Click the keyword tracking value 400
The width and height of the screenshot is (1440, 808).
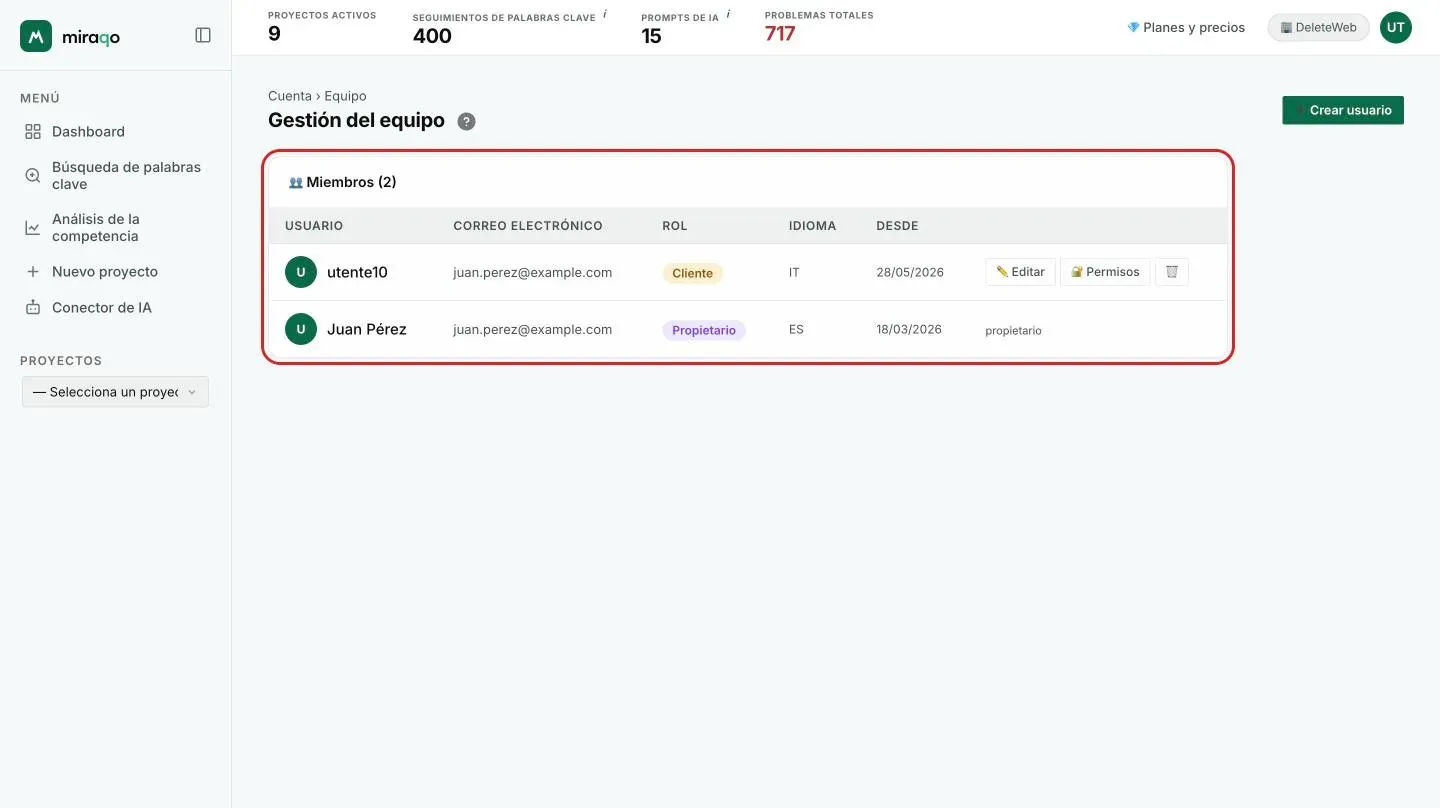click(x=432, y=36)
